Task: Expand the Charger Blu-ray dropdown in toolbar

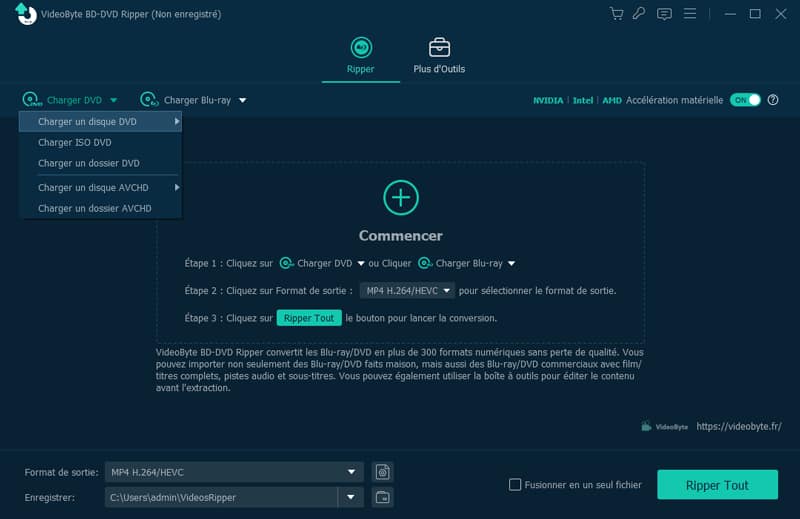Action: click(x=242, y=100)
